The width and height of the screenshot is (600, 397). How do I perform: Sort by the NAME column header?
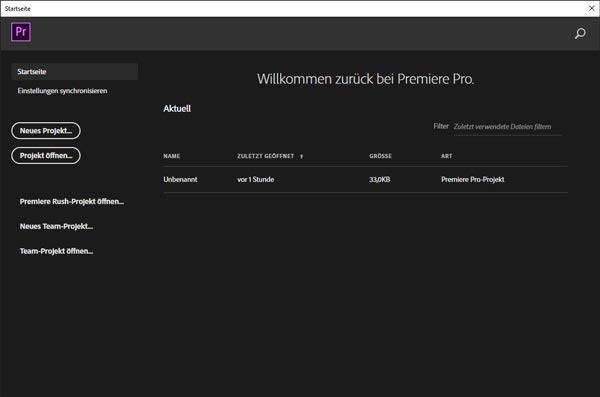point(172,156)
